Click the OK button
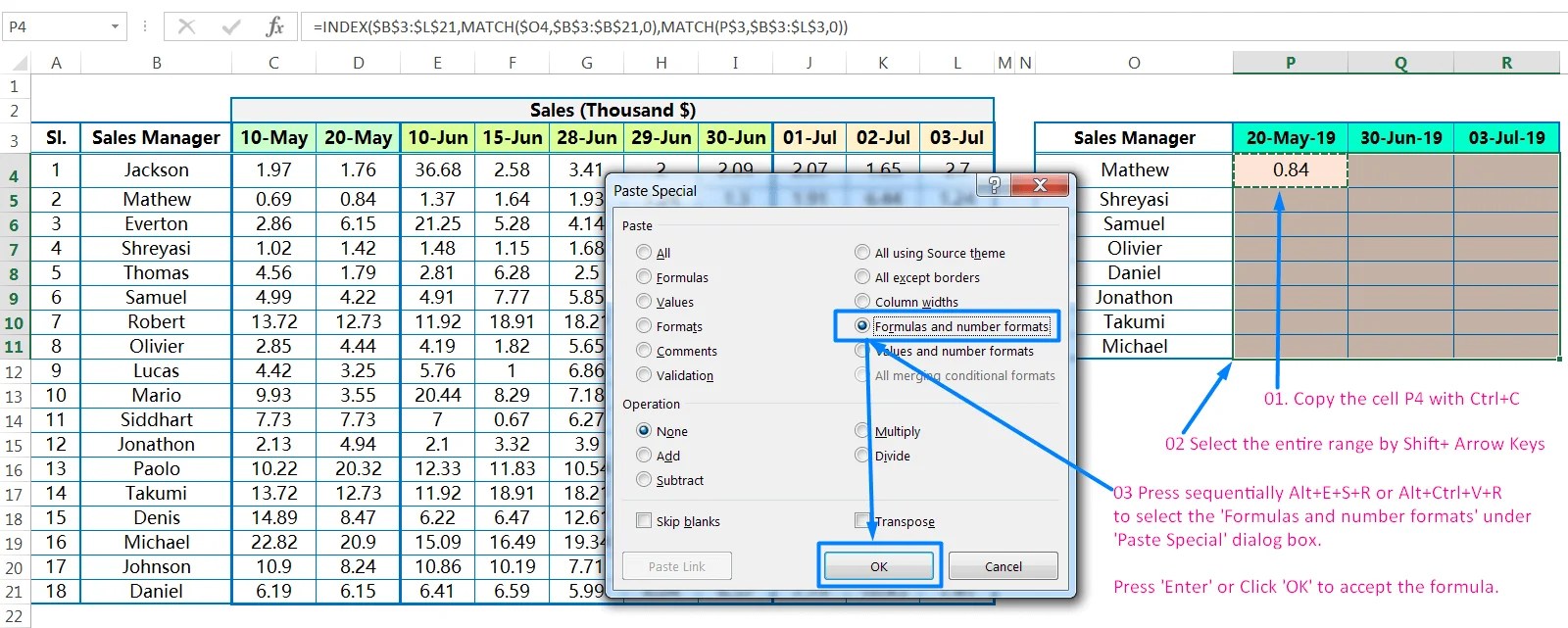The height and width of the screenshot is (628, 1568). coord(879,566)
